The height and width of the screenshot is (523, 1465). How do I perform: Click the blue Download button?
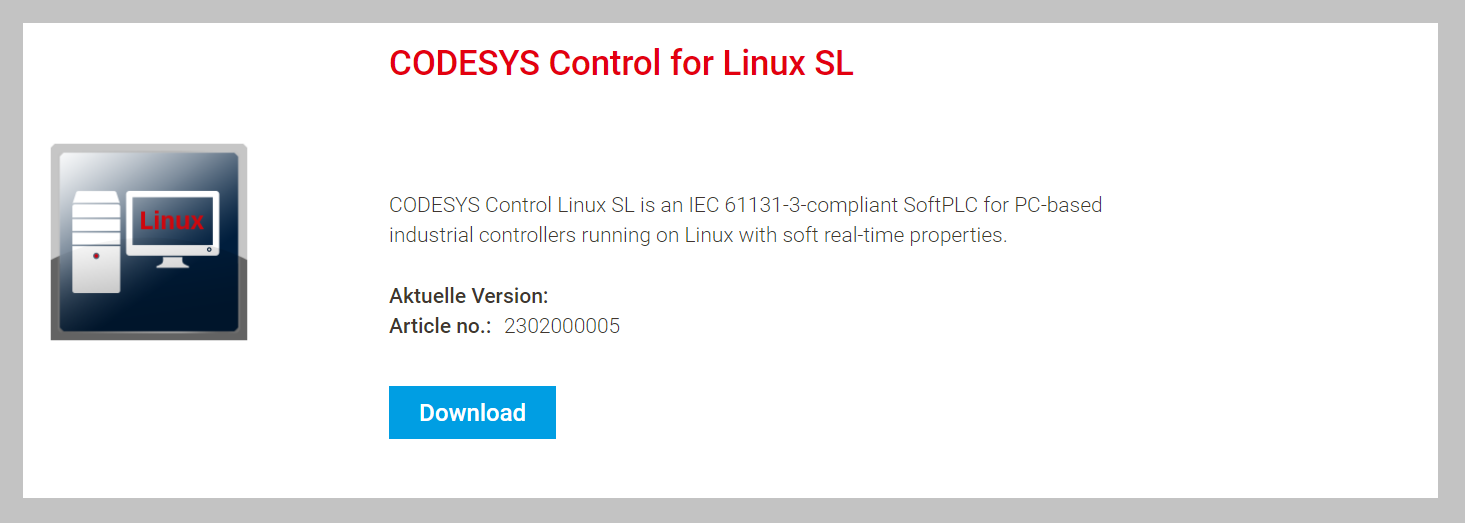pyautogui.click(x=472, y=412)
